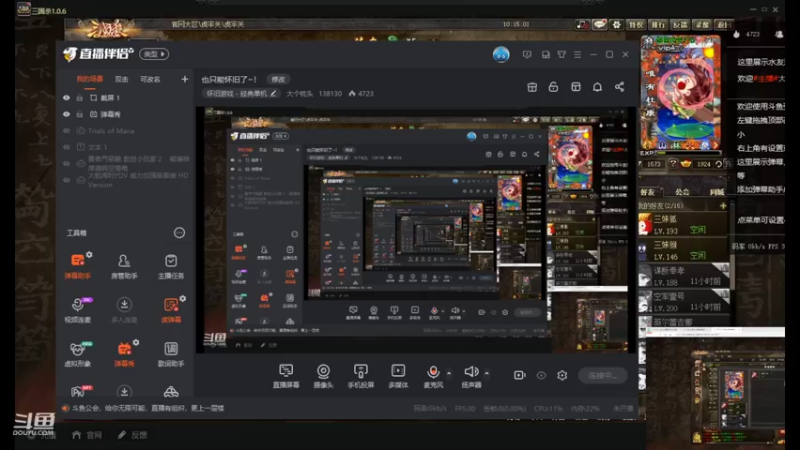The image size is (800, 450).
Task: Show the Trials of Mana source
Action: click(66, 131)
